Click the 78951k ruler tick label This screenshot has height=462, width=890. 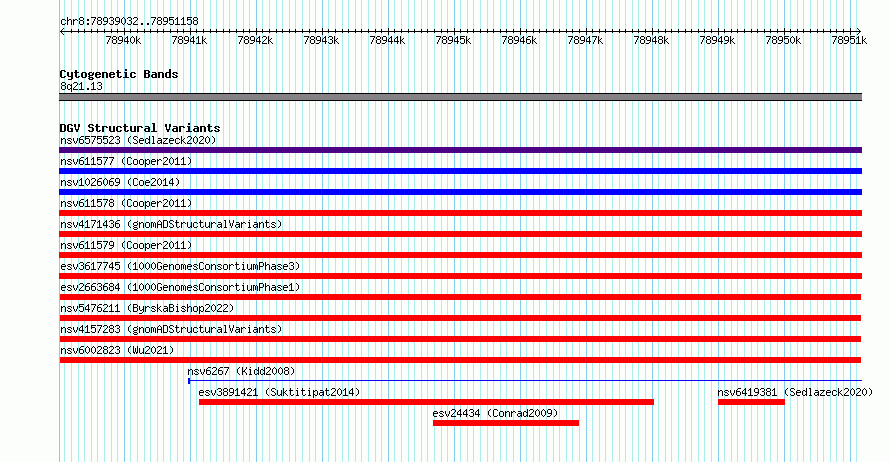coord(849,40)
